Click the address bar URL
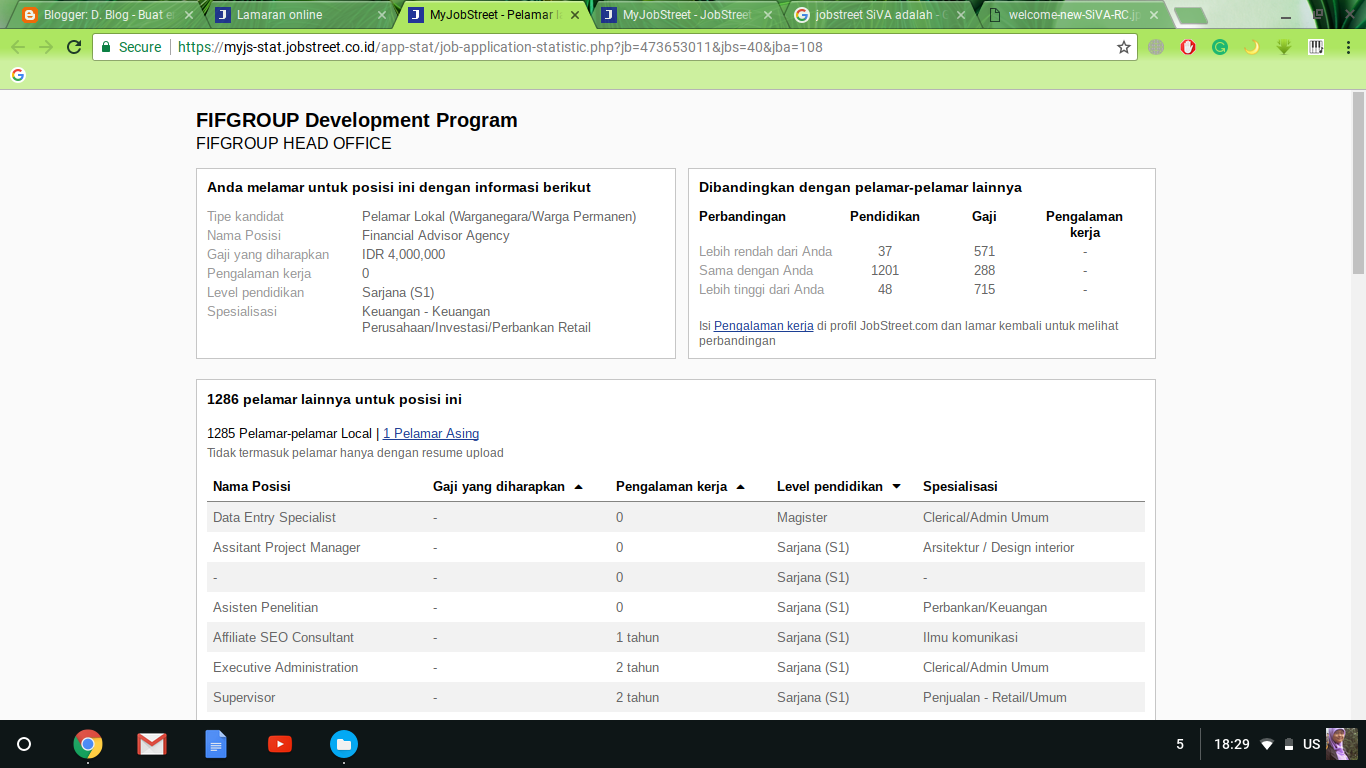Image resolution: width=1366 pixels, height=768 pixels. click(x=500, y=47)
